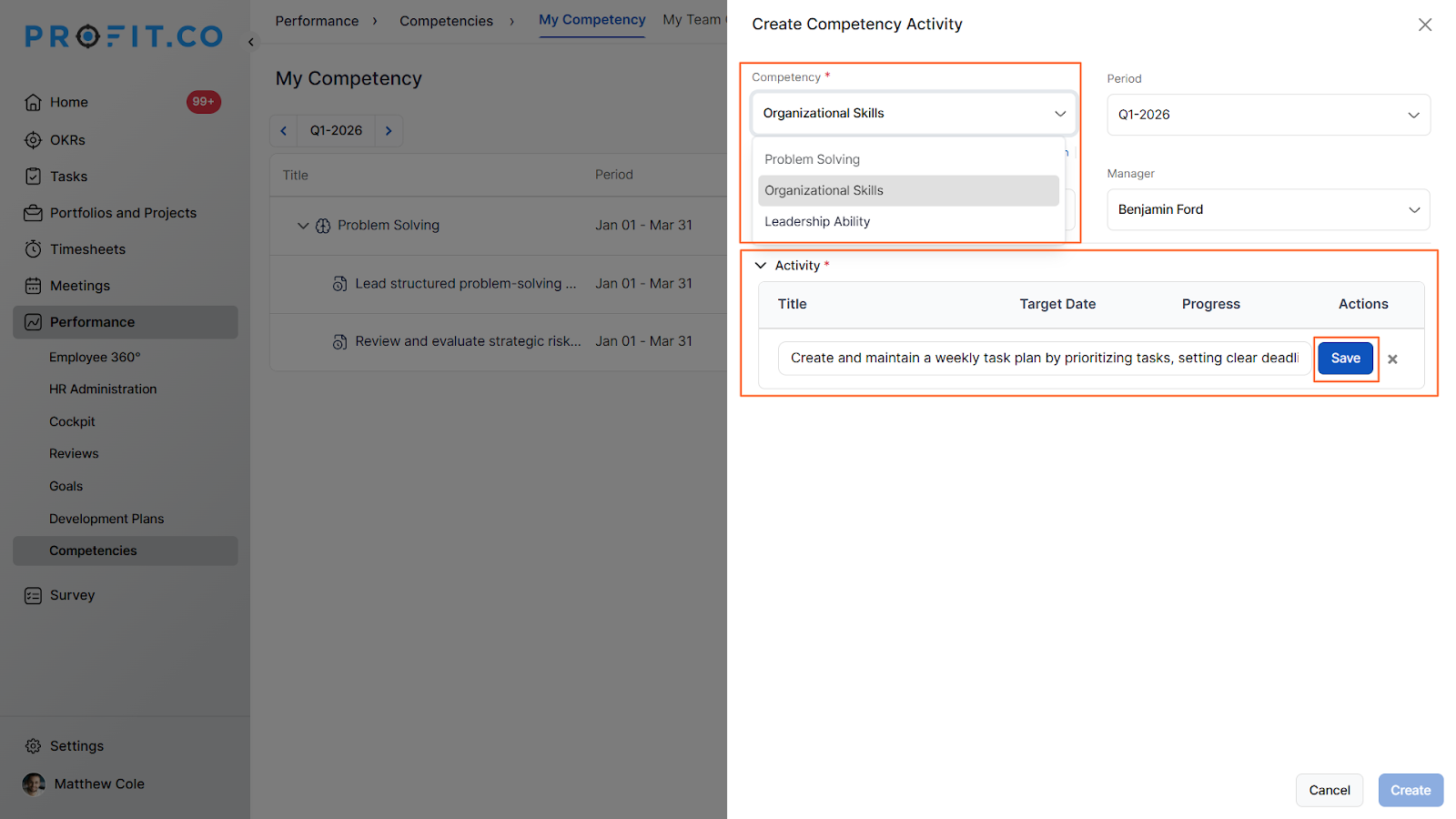Collapse the Problem Solving competency row

point(303,226)
